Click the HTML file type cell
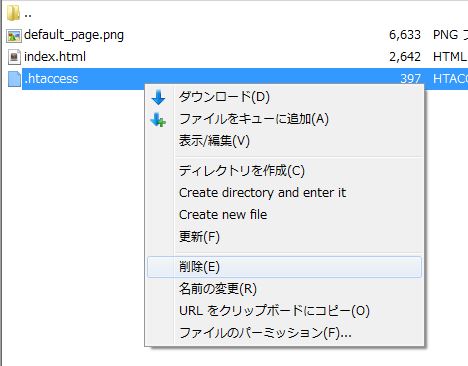Screen dimensions: 468x366 pyautogui.click(x=450, y=57)
